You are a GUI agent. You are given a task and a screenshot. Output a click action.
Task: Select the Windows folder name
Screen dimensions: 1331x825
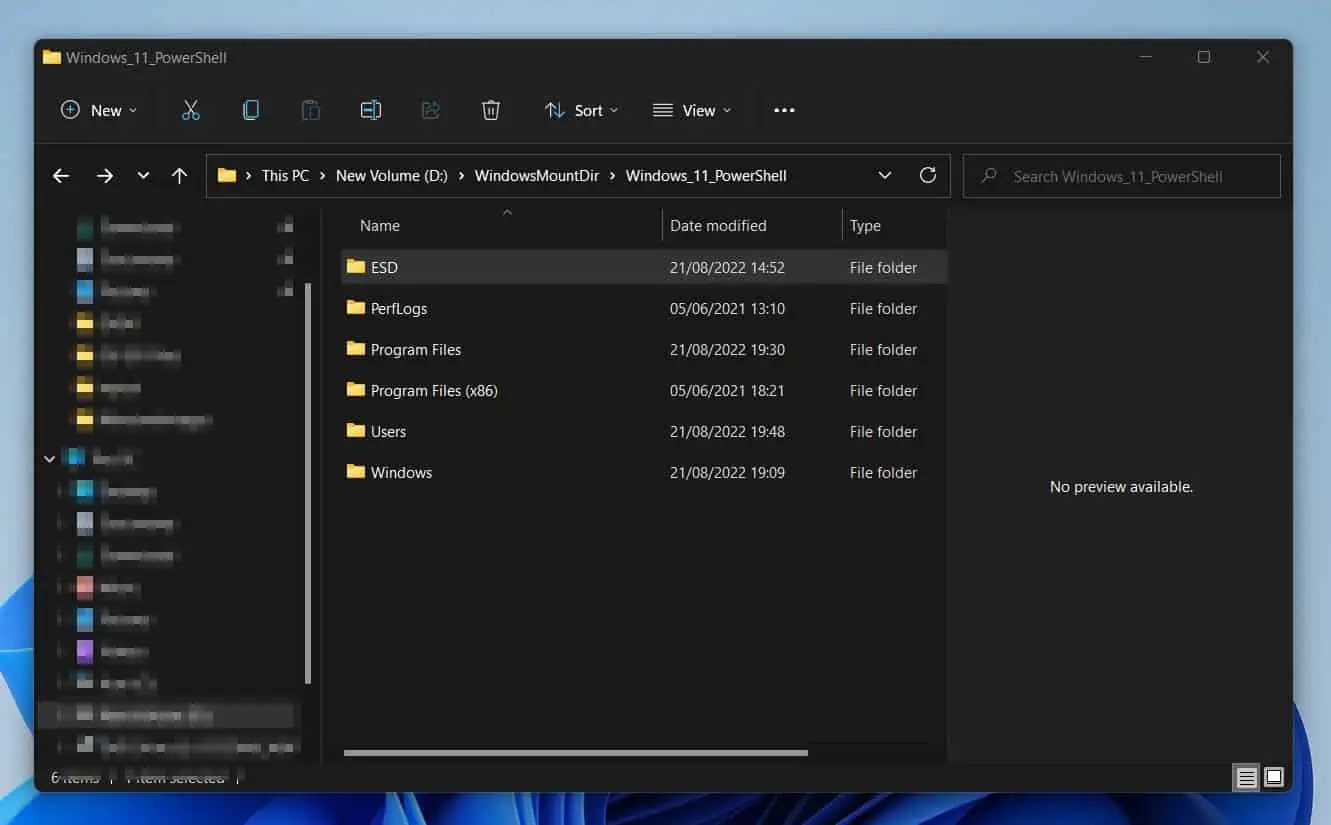pos(401,473)
